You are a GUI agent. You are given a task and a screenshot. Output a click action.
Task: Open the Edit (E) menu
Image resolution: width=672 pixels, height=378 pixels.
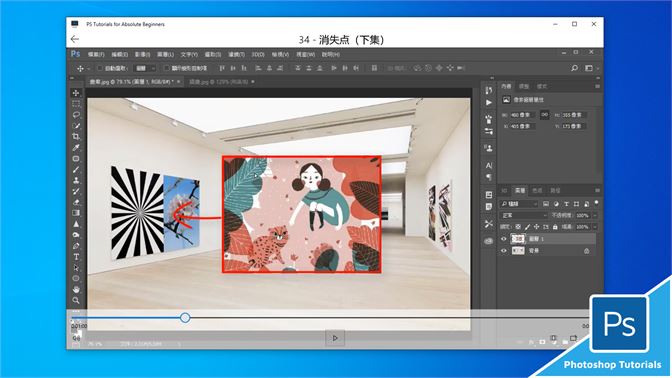pos(120,54)
